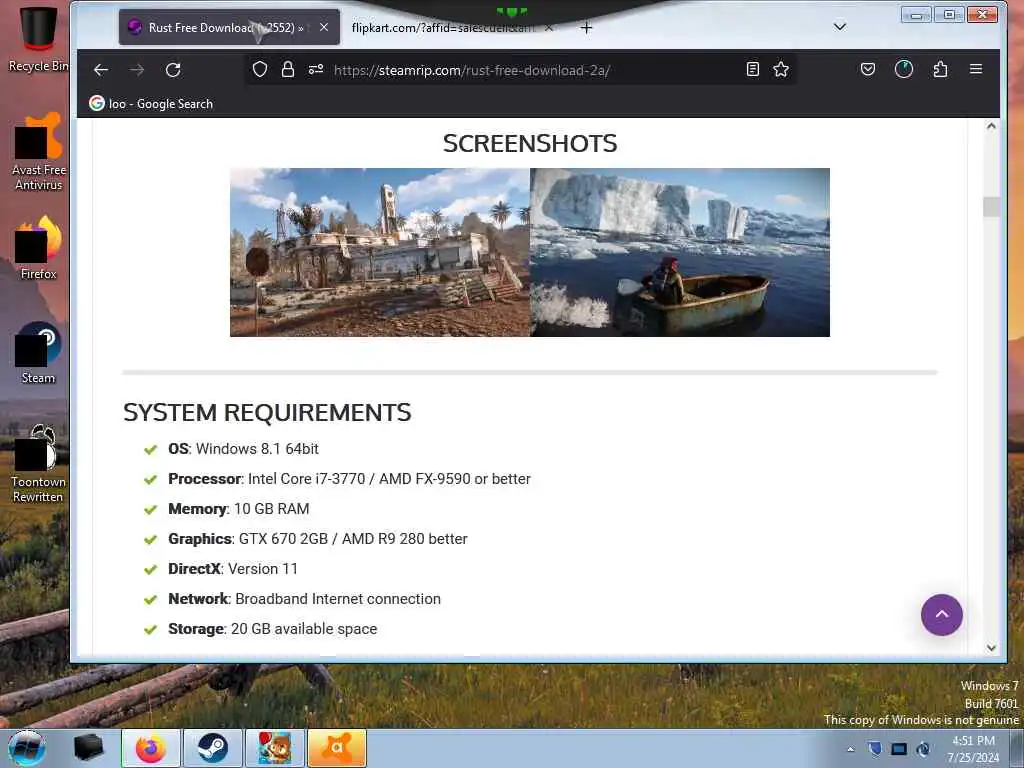The height and width of the screenshot is (768, 1024).
Task: Open the desert town screenshot thumbnail
Action: (x=380, y=252)
